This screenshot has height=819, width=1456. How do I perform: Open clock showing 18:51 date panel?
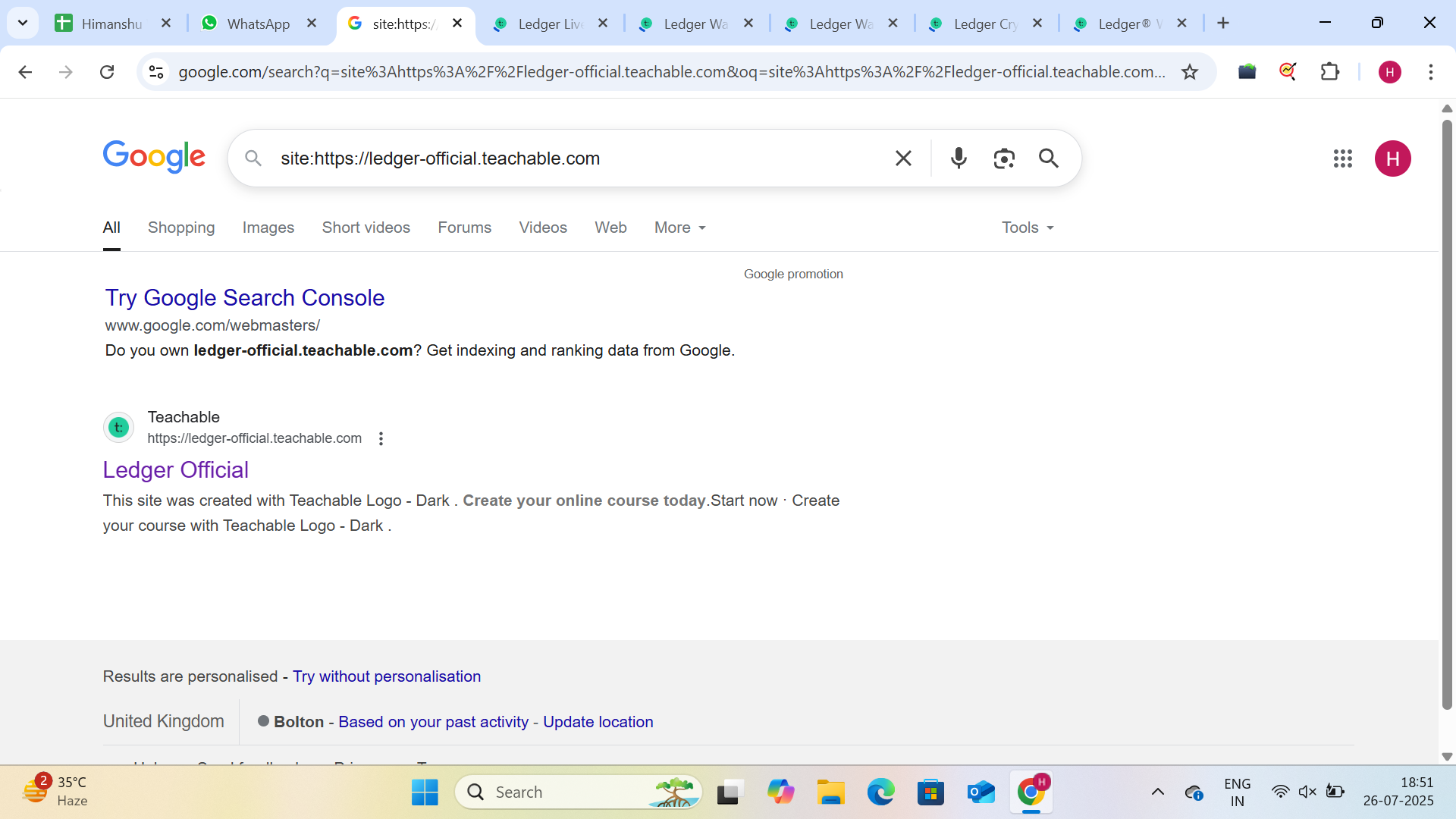(x=1398, y=792)
